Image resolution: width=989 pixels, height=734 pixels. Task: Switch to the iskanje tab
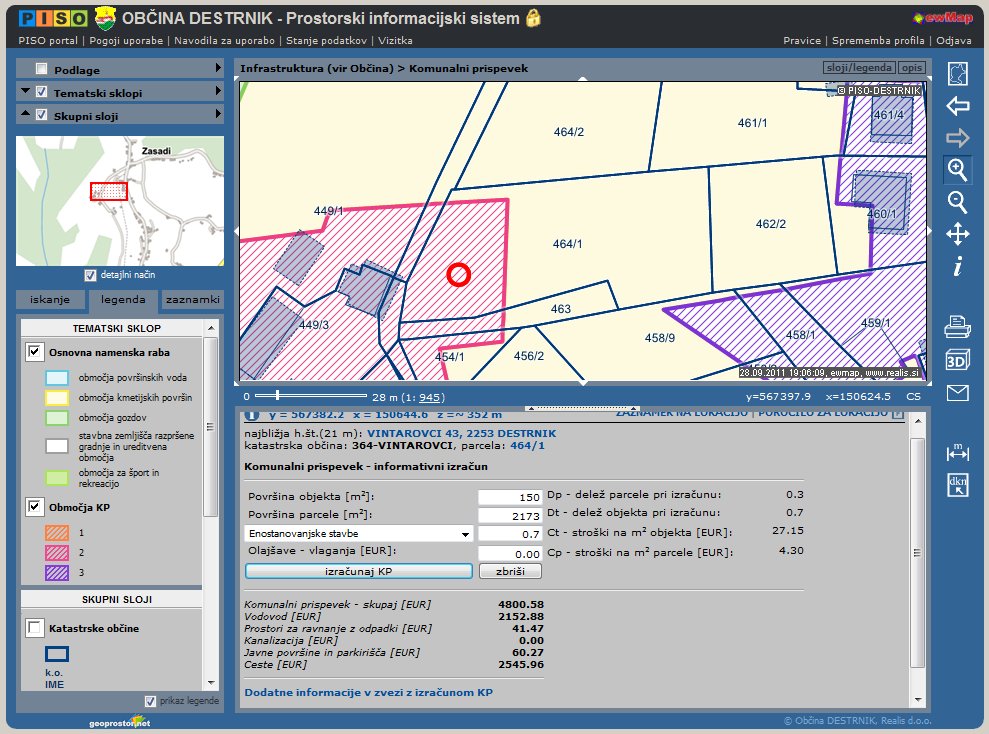(x=50, y=300)
